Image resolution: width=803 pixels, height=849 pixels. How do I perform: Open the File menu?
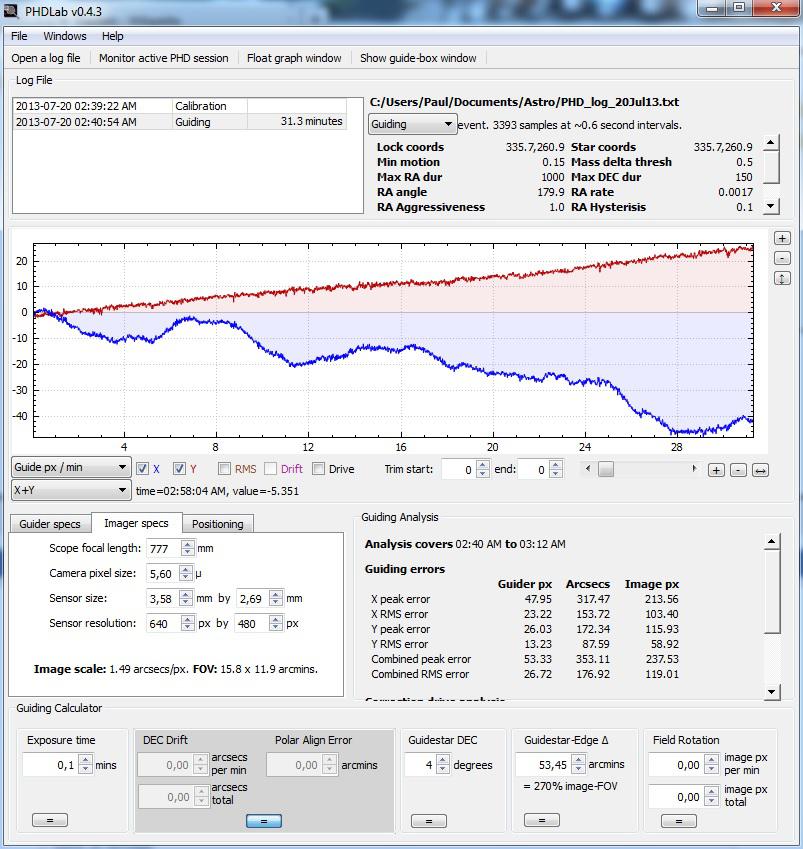click(x=19, y=36)
